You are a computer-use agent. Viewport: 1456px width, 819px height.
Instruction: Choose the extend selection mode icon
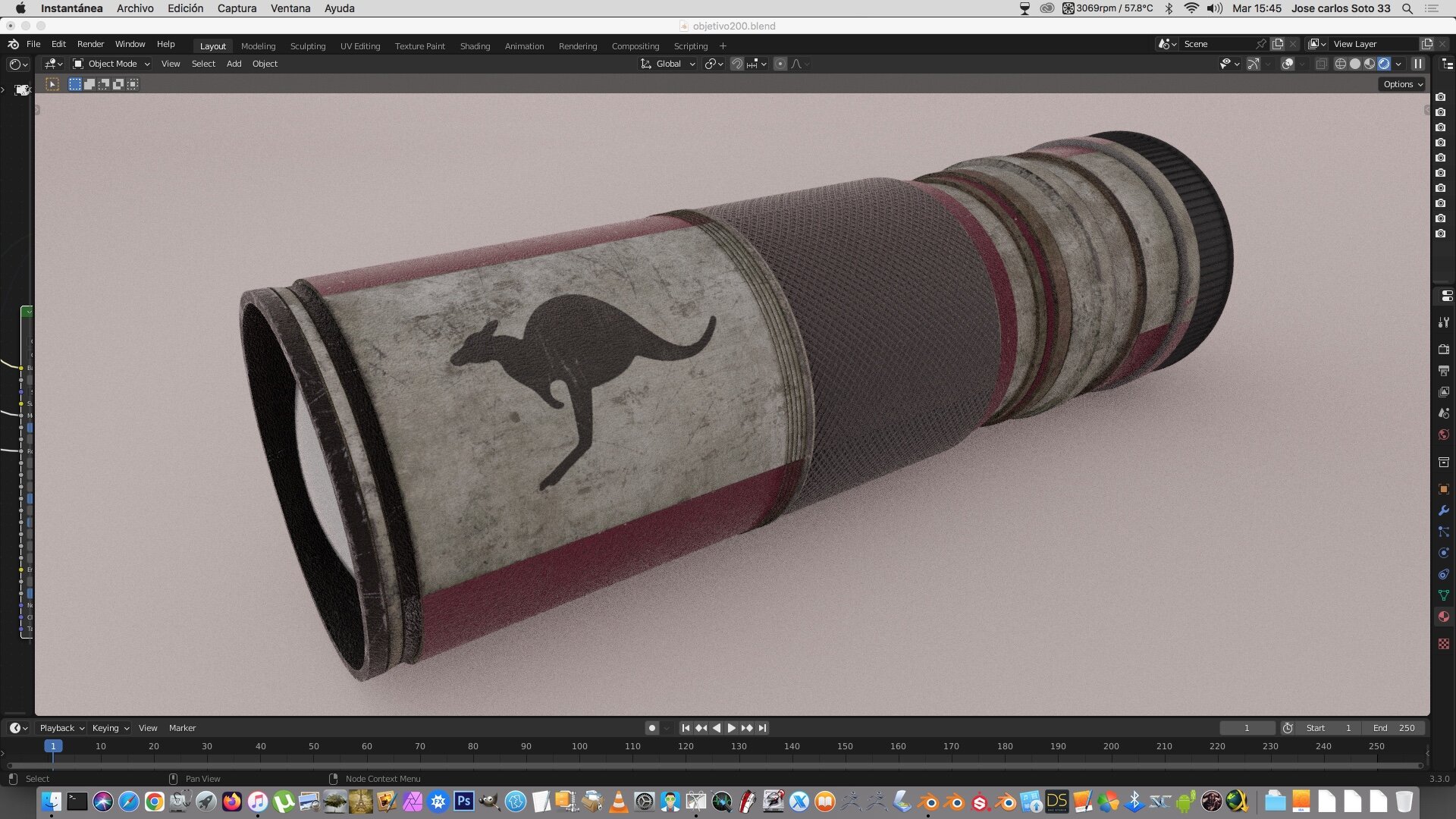[89, 84]
